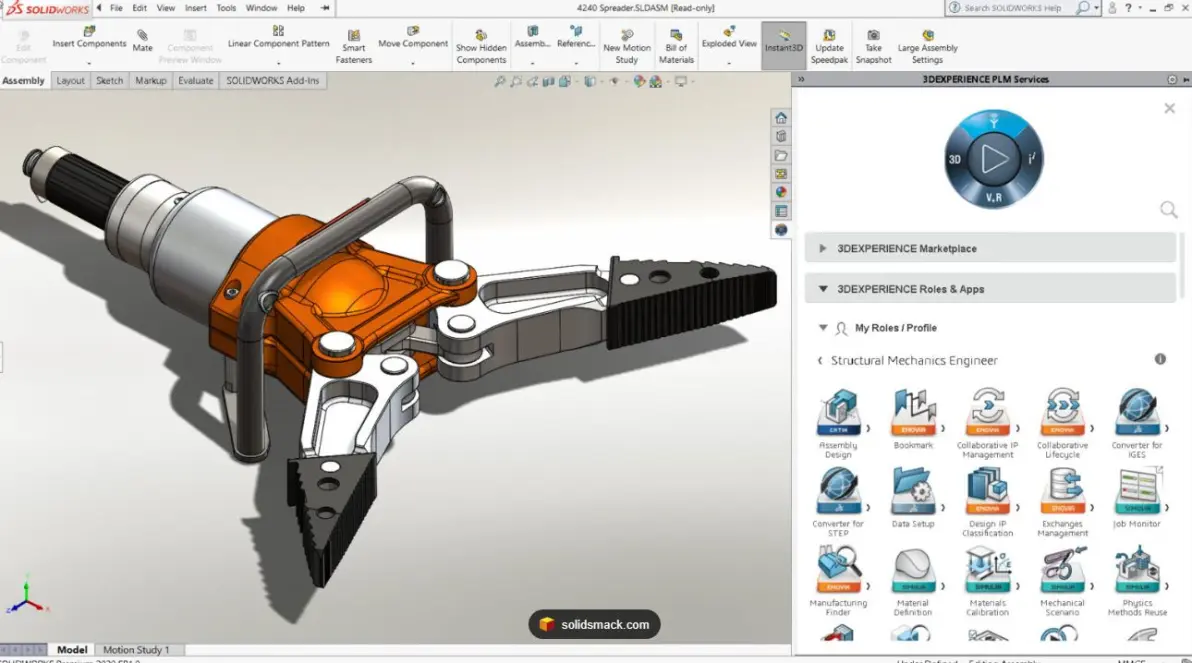This screenshot has width=1192, height=663.
Task: Click the Take Snapshot icon
Action: [x=873, y=46]
